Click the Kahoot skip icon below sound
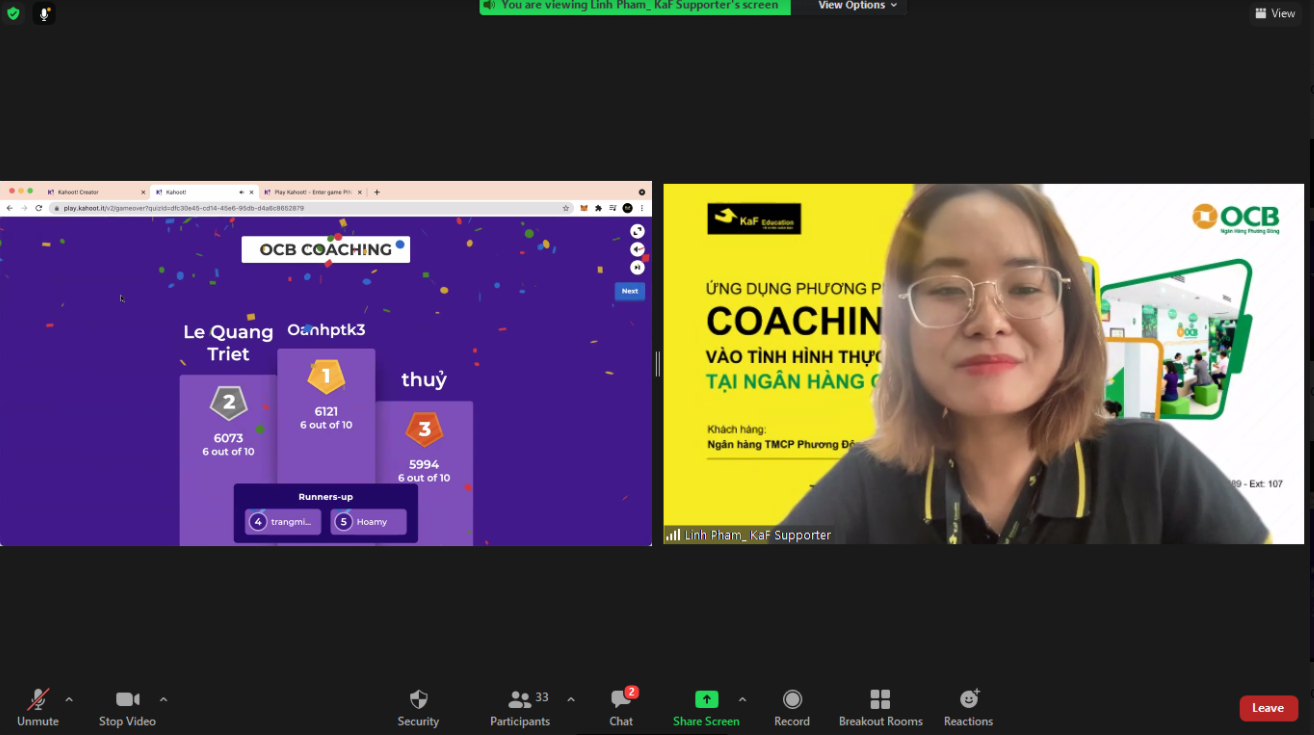The width and height of the screenshot is (1314, 735). coord(637,267)
